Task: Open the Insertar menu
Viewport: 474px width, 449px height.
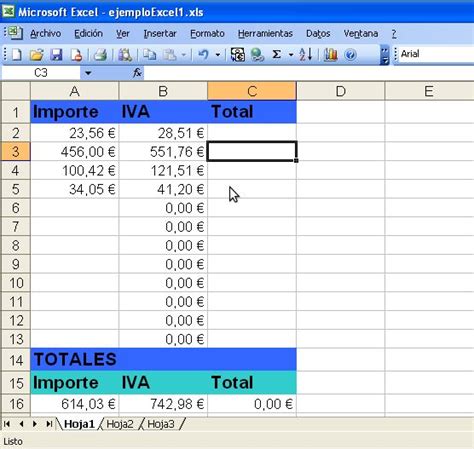Action: (x=160, y=34)
